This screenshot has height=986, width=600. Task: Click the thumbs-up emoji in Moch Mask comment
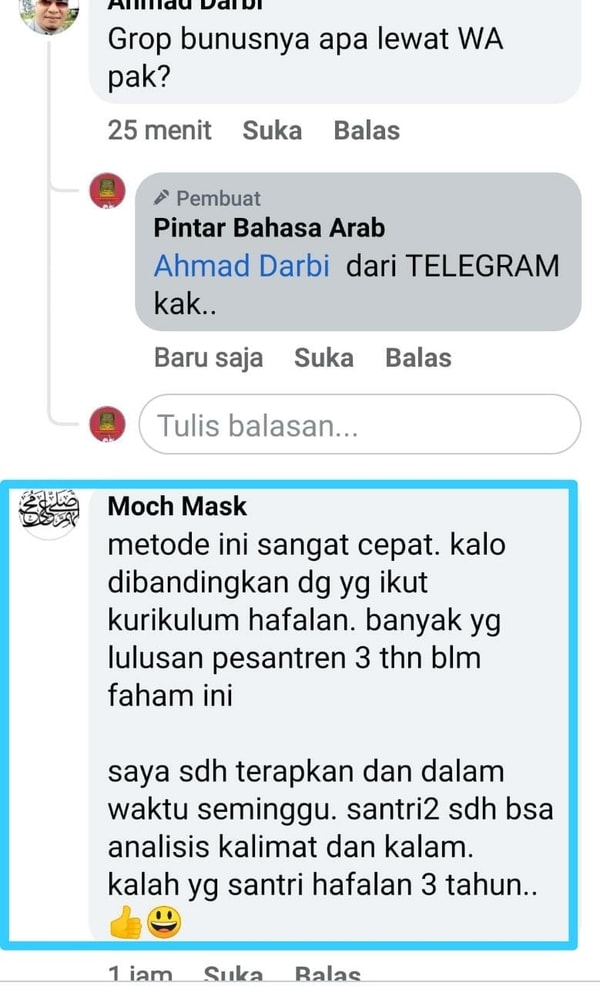(x=126, y=922)
